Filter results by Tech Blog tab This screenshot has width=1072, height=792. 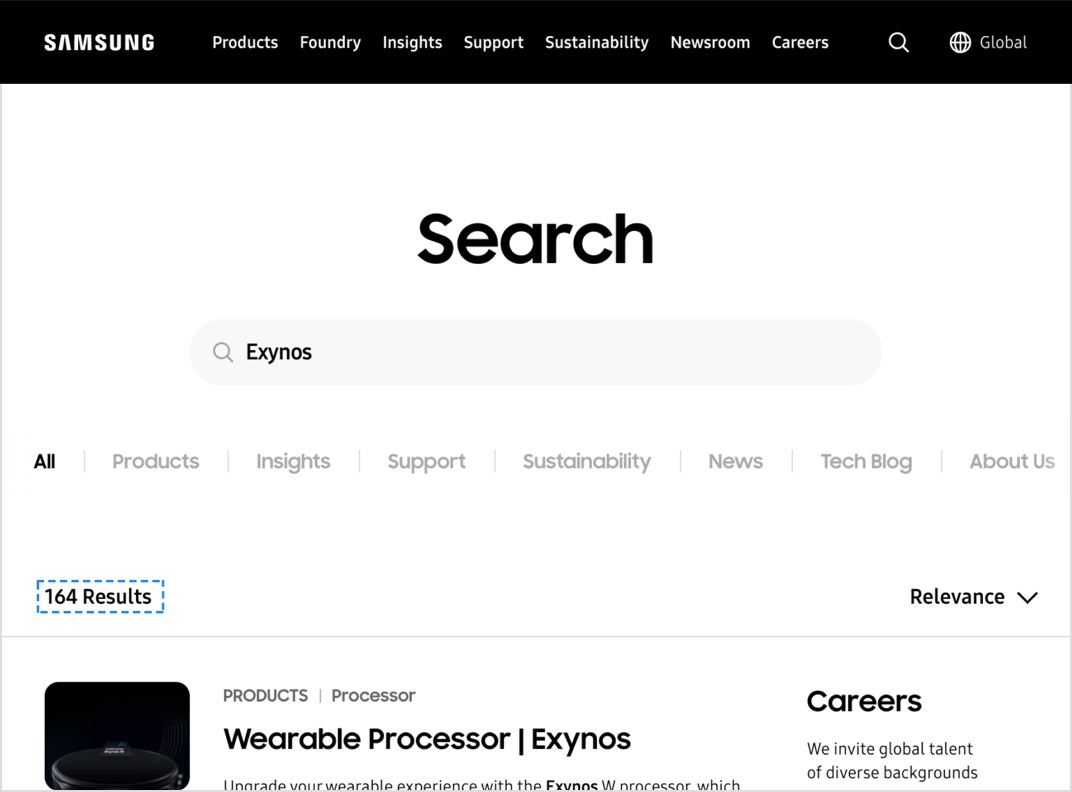(866, 461)
